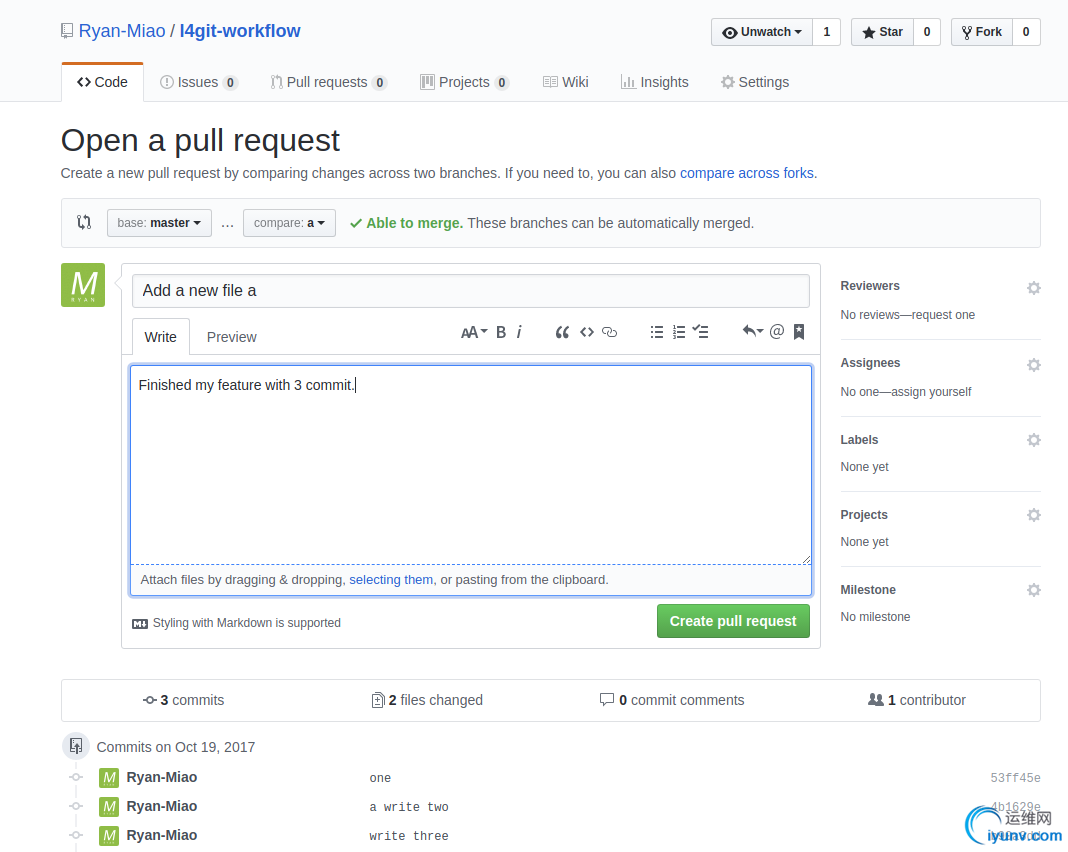The height and width of the screenshot is (852, 1068).
Task: Click into the pull request description textarea
Action: click(x=471, y=465)
